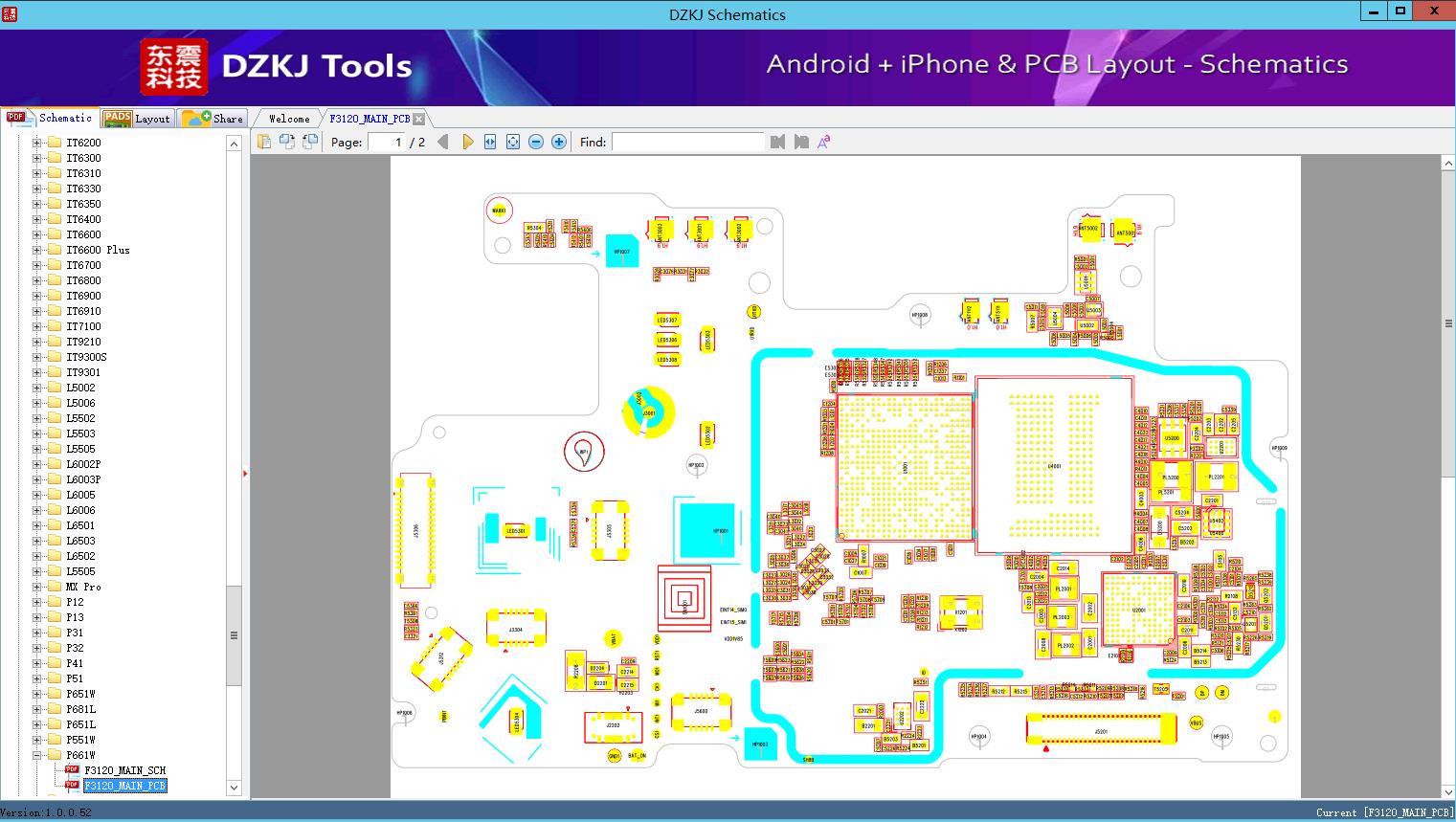Viewport: 1456px width, 822px height.
Task: Open the F3120_MAIN_SCH file
Action: pyautogui.click(x=124, y=770)
